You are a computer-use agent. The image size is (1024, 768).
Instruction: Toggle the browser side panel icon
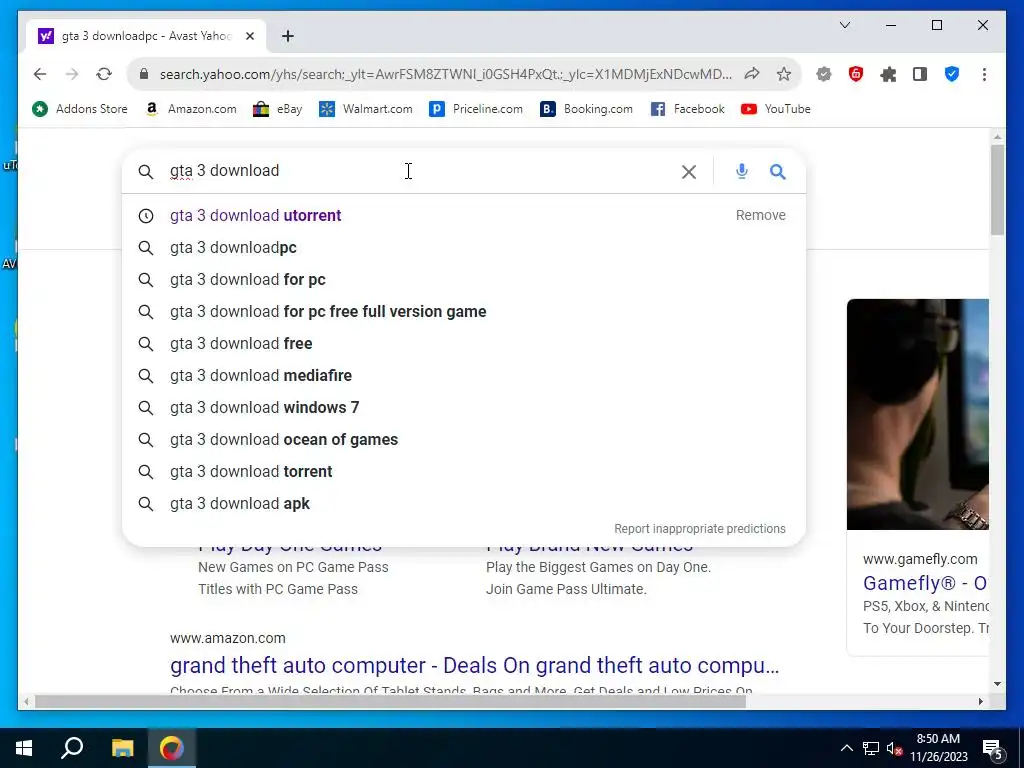920,74
